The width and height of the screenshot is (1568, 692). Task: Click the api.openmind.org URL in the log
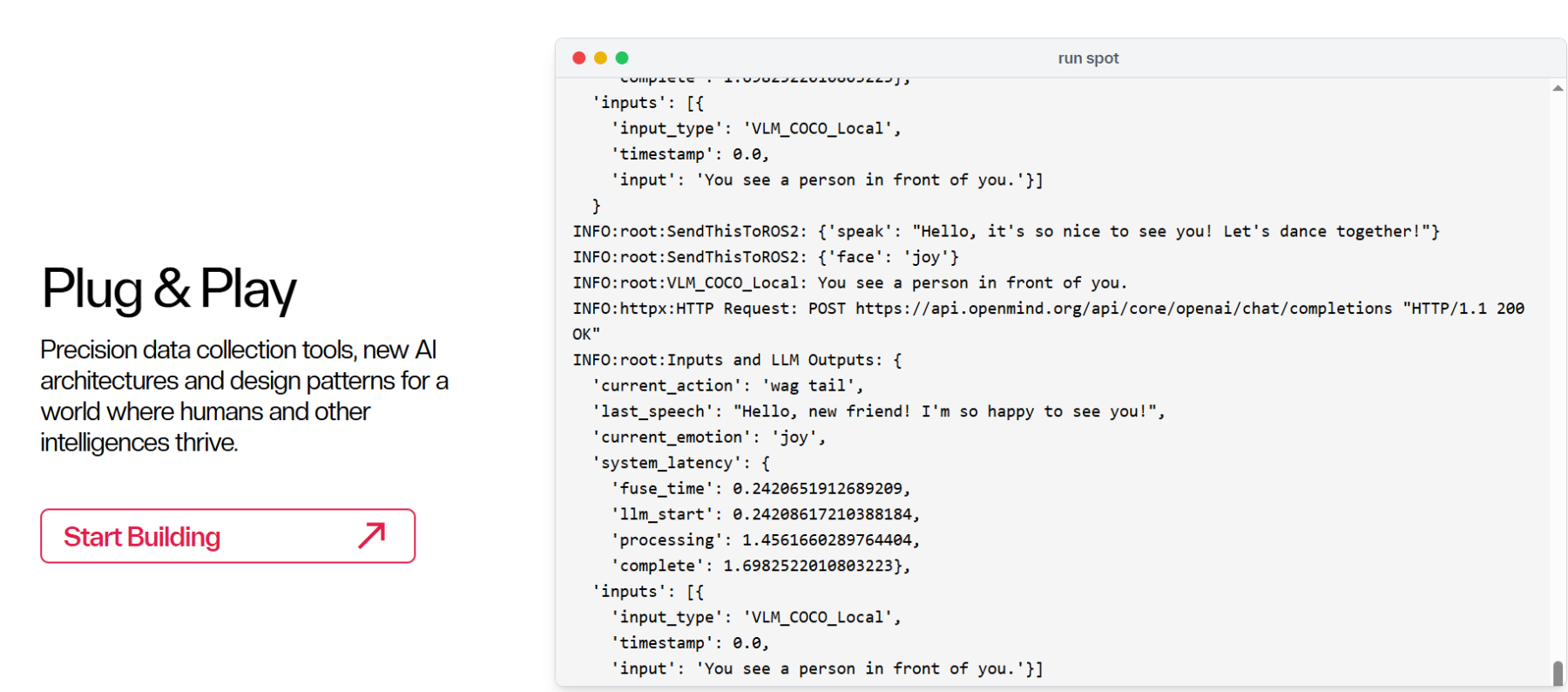tap(1124, 309)
